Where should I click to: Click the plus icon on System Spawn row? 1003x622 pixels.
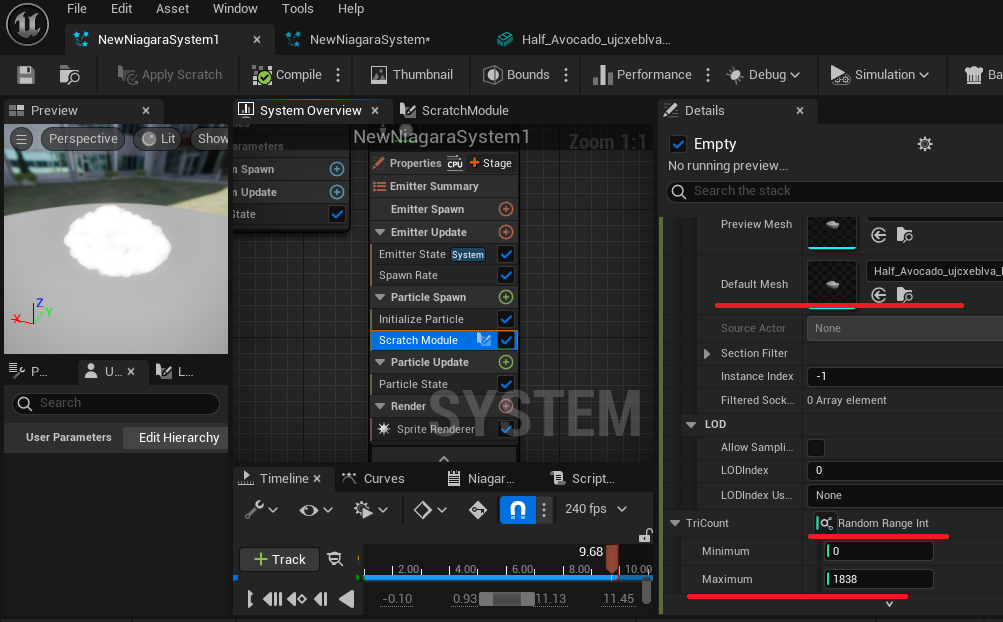pos(336,169)
